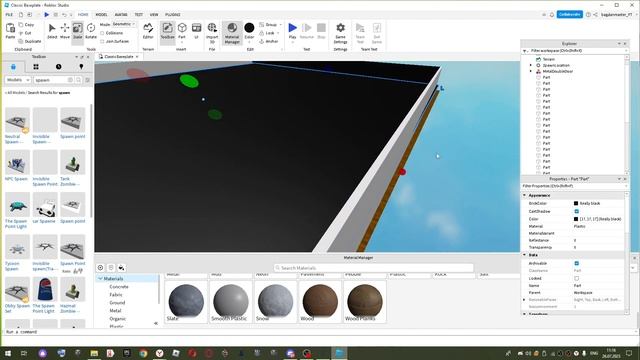
Task: Click the Collaborate button
Action: pos(569,15)
